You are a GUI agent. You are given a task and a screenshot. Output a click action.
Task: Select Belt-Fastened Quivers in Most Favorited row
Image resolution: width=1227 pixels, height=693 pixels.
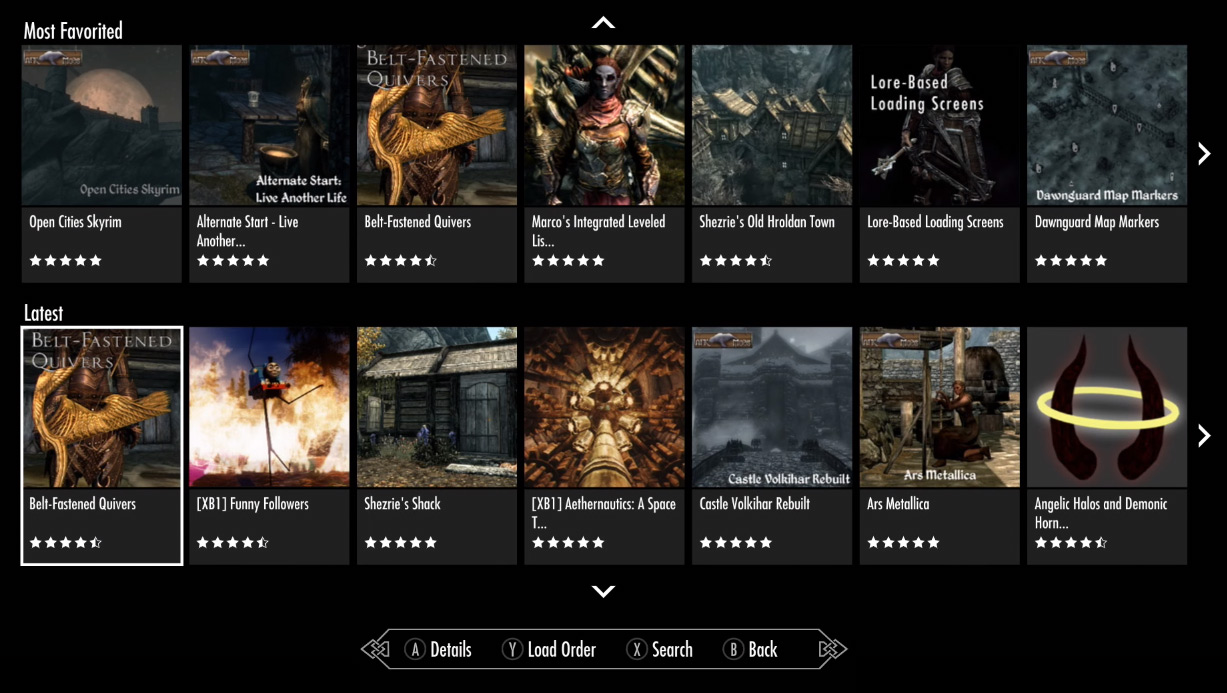click(x=437, y=125)
